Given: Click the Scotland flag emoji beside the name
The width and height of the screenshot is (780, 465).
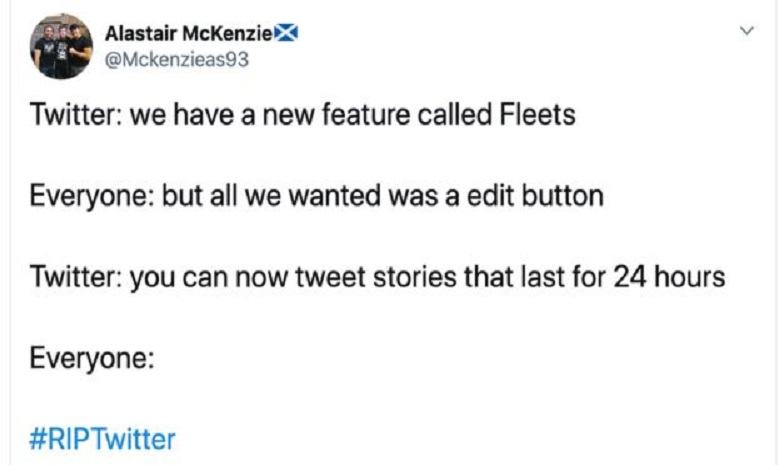Looking at the screenshot, I should tap(287, 35).
